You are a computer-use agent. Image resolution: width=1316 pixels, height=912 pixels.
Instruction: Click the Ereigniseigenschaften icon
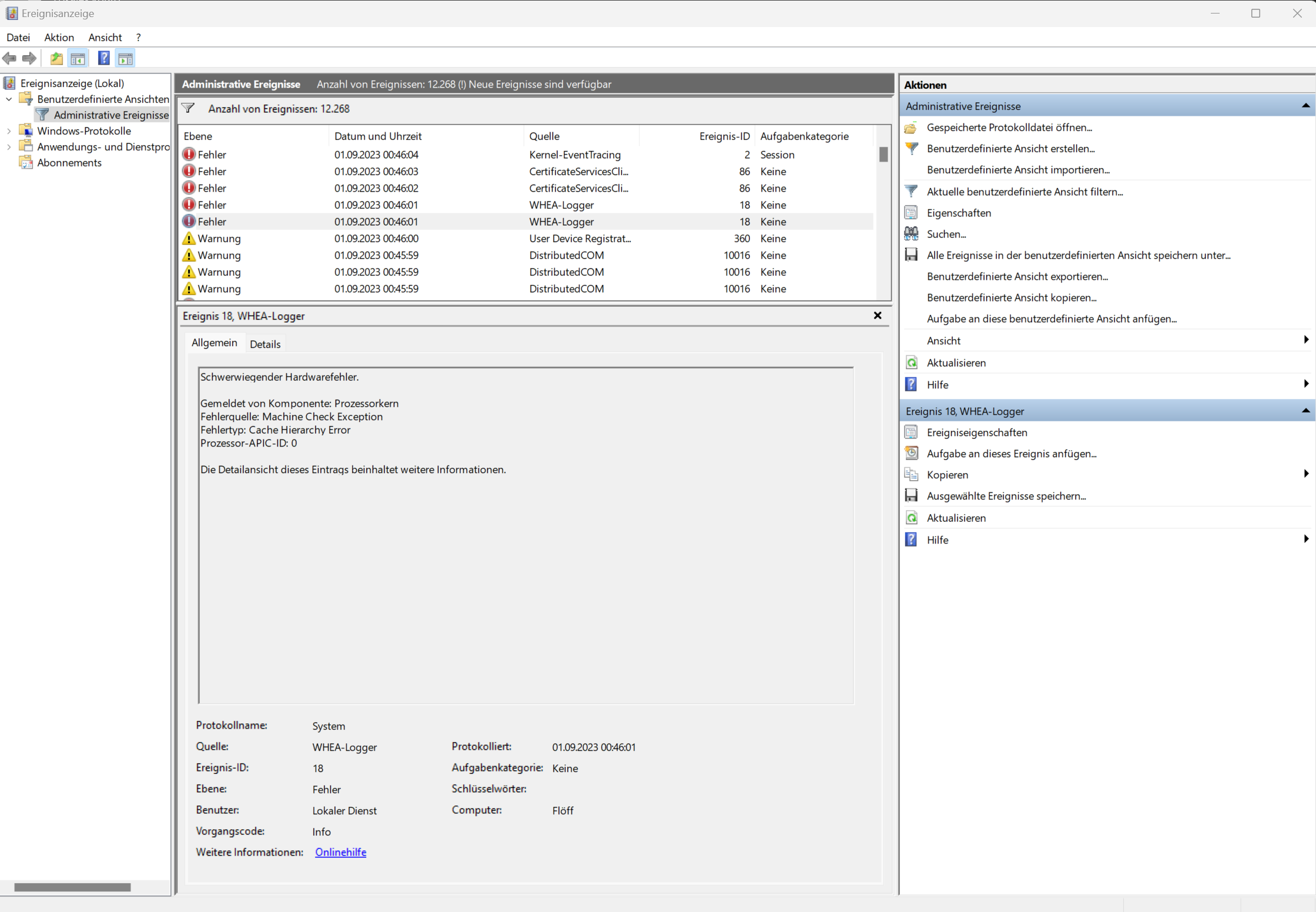[x=911, y=432]
